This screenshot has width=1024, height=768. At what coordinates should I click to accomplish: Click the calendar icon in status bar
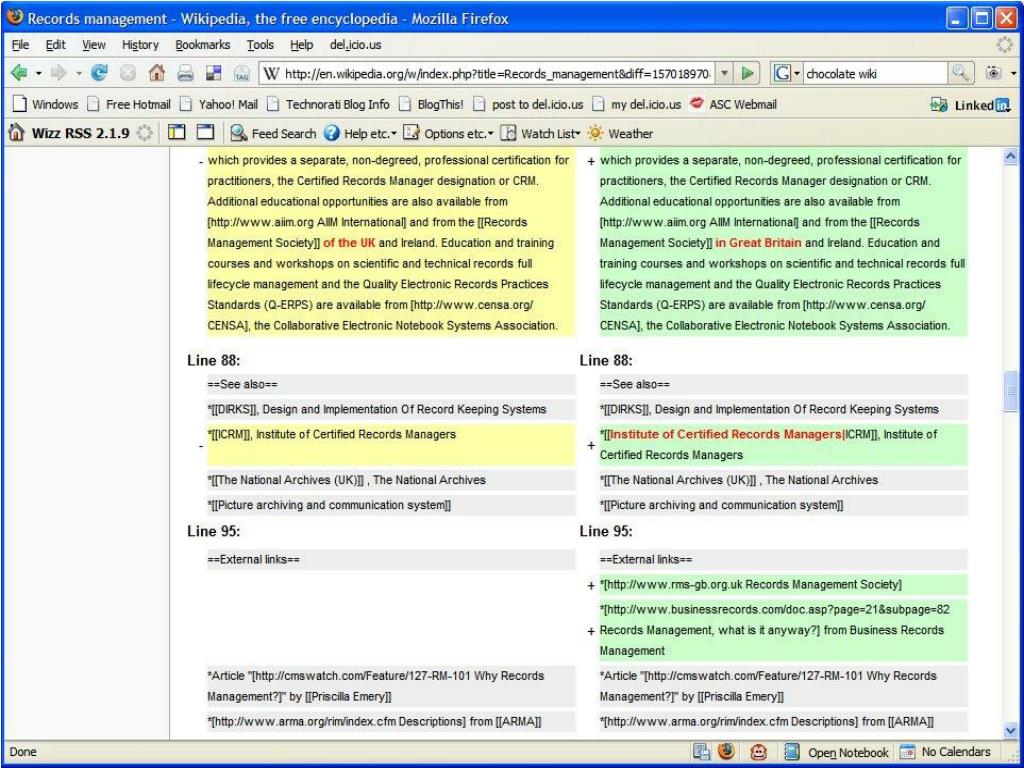click(908, 752)
